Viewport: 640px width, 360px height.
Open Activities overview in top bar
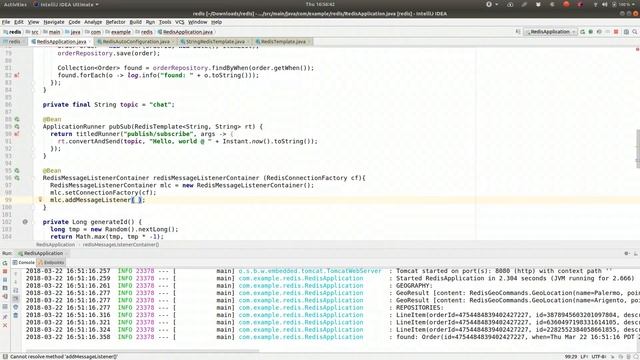(15, 4)
